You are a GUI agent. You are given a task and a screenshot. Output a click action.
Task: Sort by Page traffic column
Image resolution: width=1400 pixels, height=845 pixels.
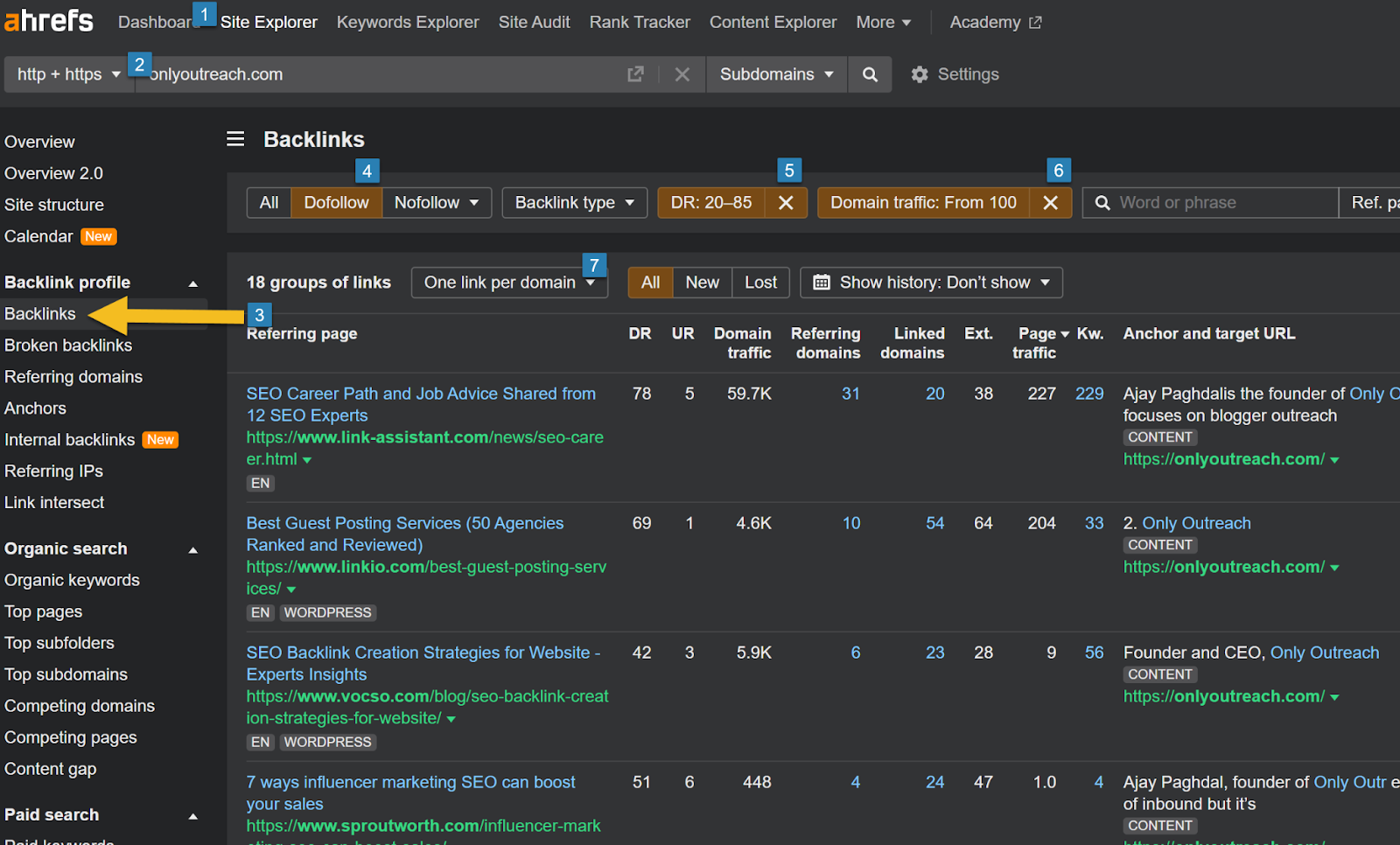pyautogui.click(x=1040, y=343)
